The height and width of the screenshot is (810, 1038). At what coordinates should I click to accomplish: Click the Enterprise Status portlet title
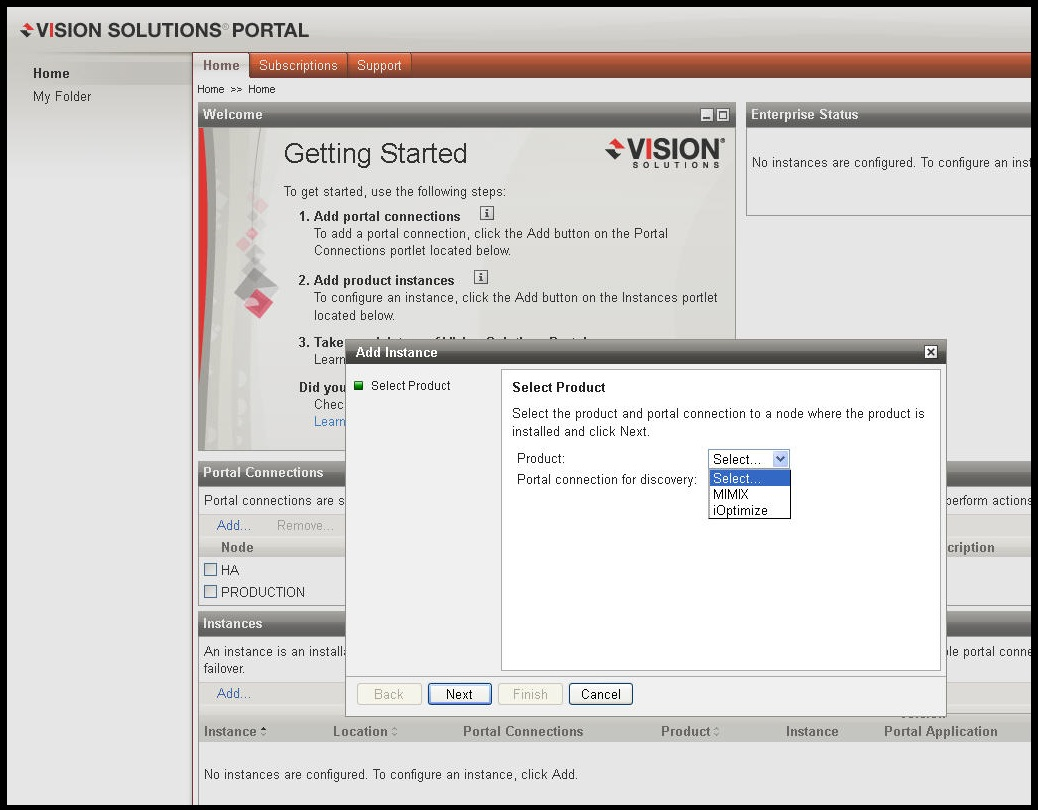(804, 114)
